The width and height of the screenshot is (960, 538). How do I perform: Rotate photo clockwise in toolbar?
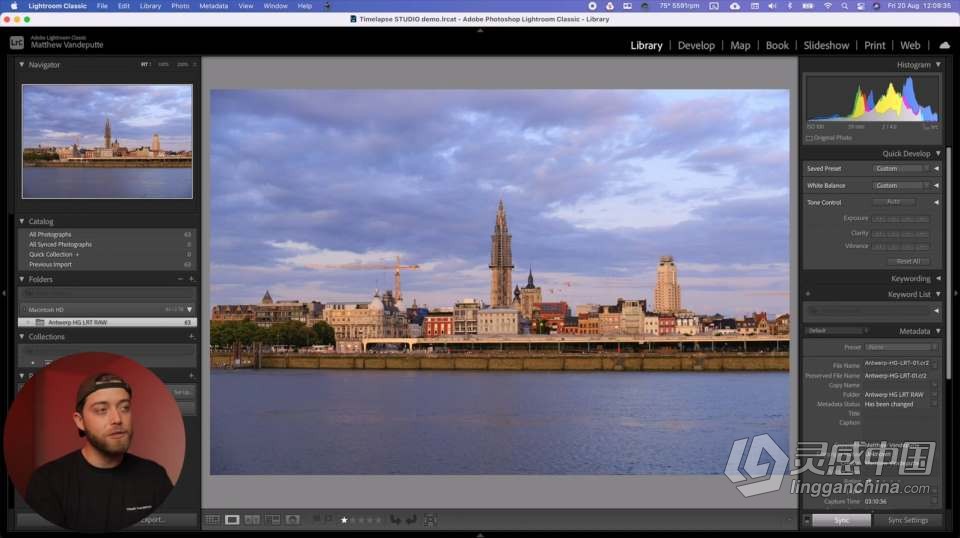click(411, 520)
